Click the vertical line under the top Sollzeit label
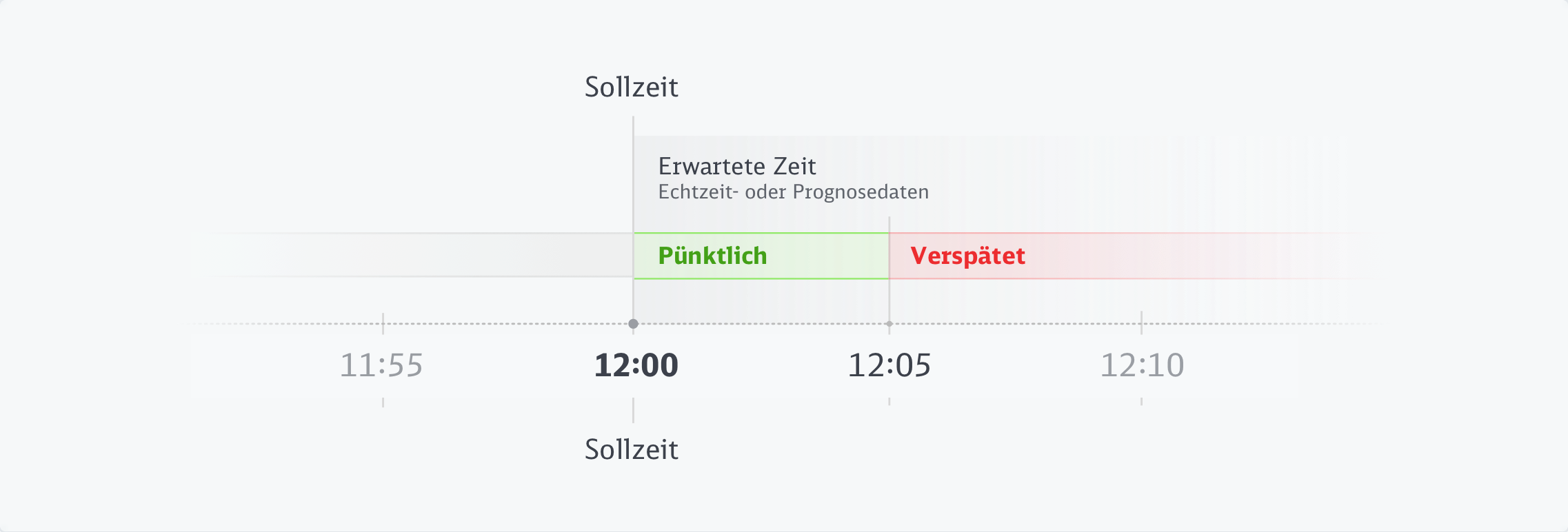 coord(633,172)
